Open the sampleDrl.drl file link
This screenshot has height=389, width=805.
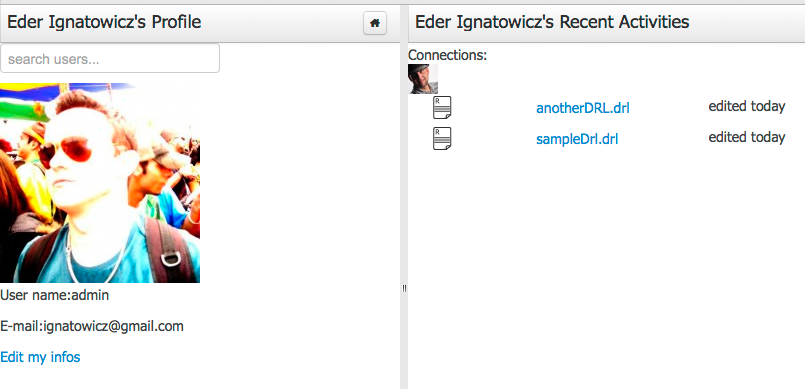pyautogui.click(x=577, y=139)
